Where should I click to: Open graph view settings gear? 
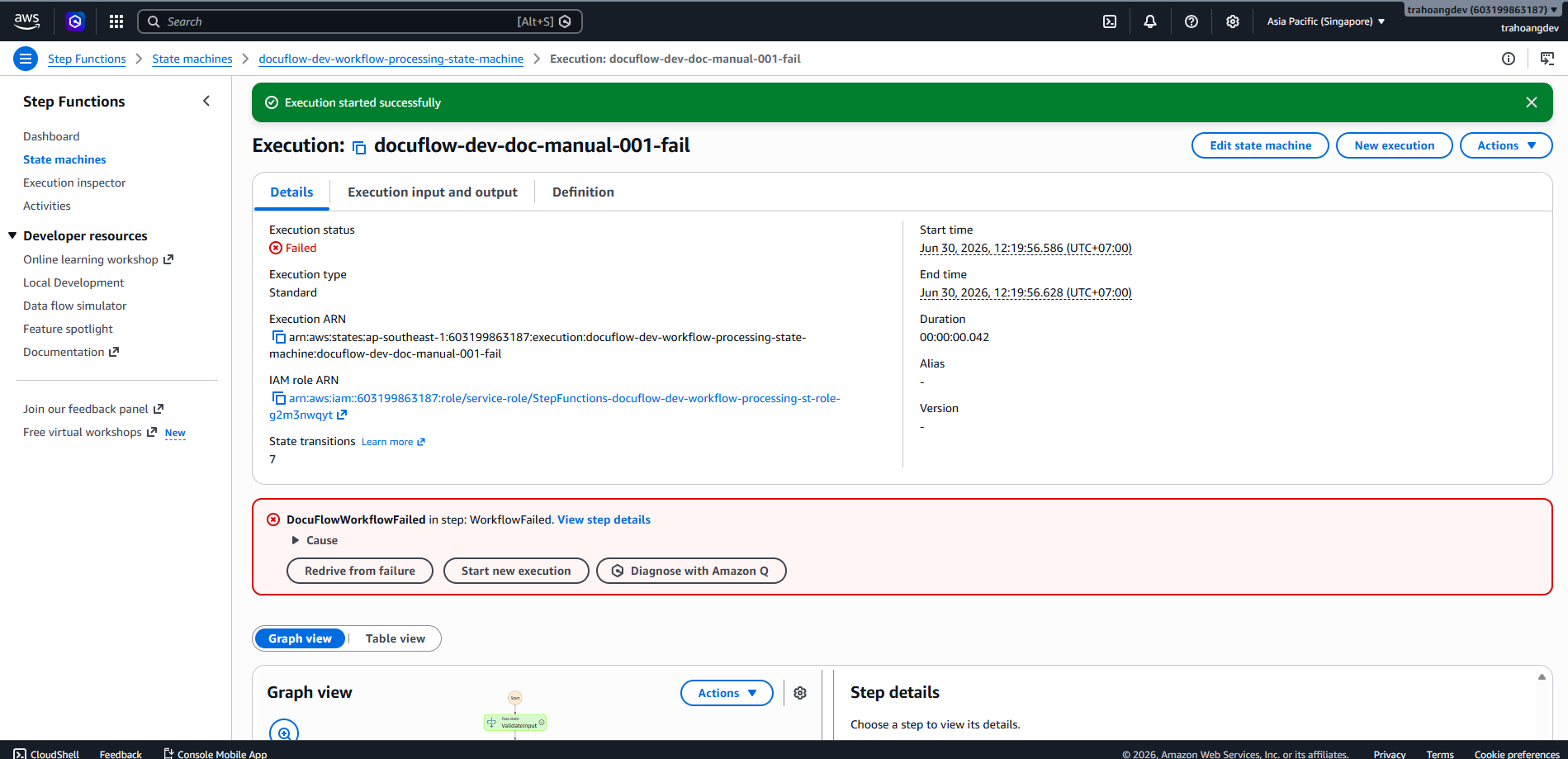point(800,693)
